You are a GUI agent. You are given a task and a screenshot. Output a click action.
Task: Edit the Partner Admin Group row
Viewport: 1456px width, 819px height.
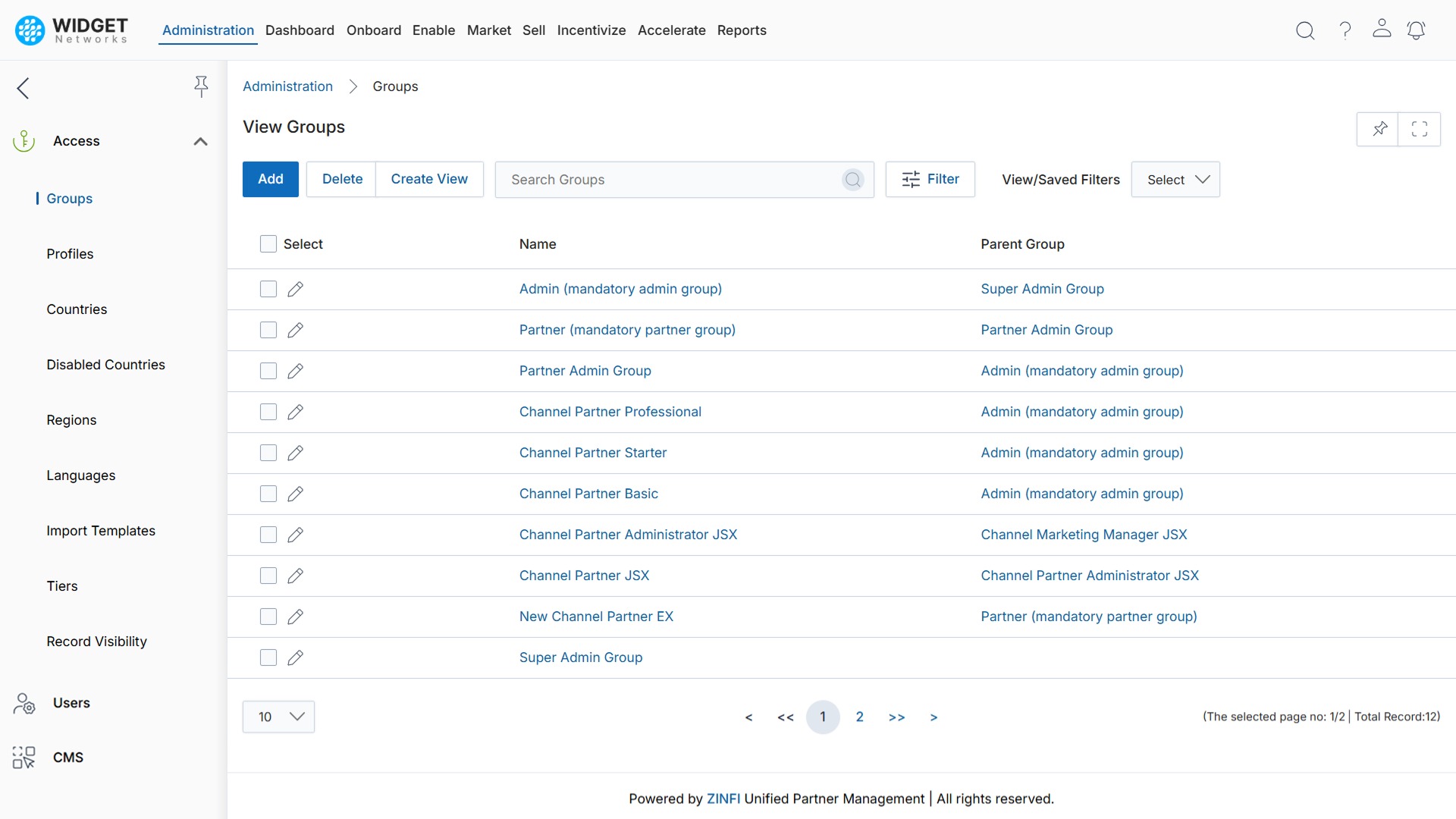click(295, 371)
